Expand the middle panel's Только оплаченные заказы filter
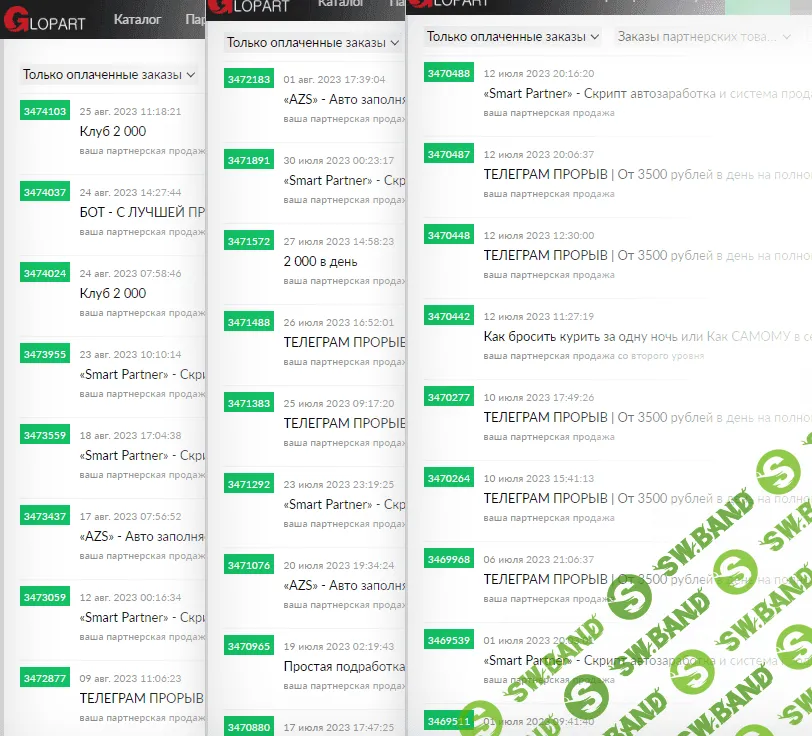812x736 pixels. [x=313, y=42]
